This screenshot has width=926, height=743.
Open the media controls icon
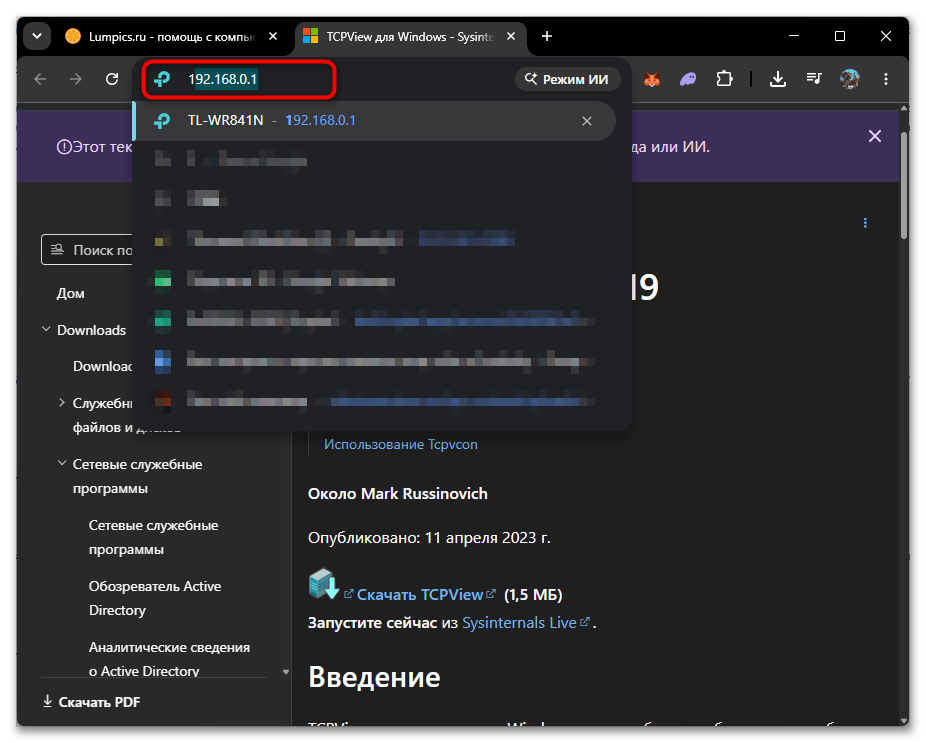(814, 79)
